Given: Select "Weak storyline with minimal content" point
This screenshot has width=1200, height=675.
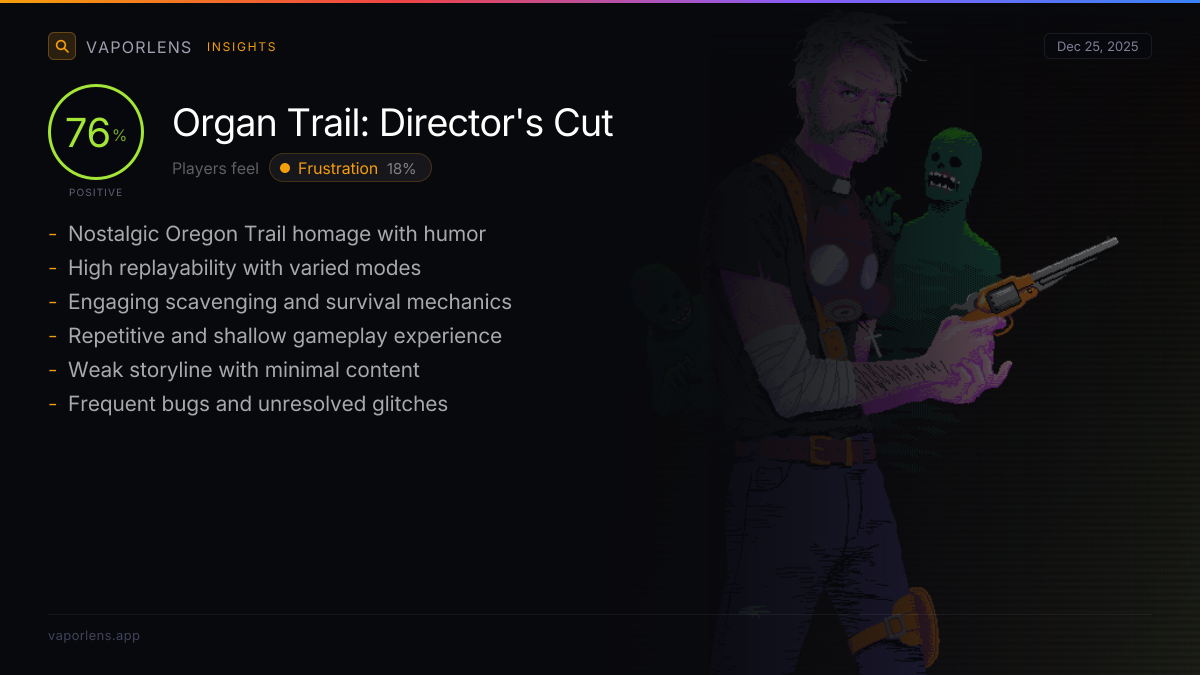Looking at the screenshot, I should [244, 370].
